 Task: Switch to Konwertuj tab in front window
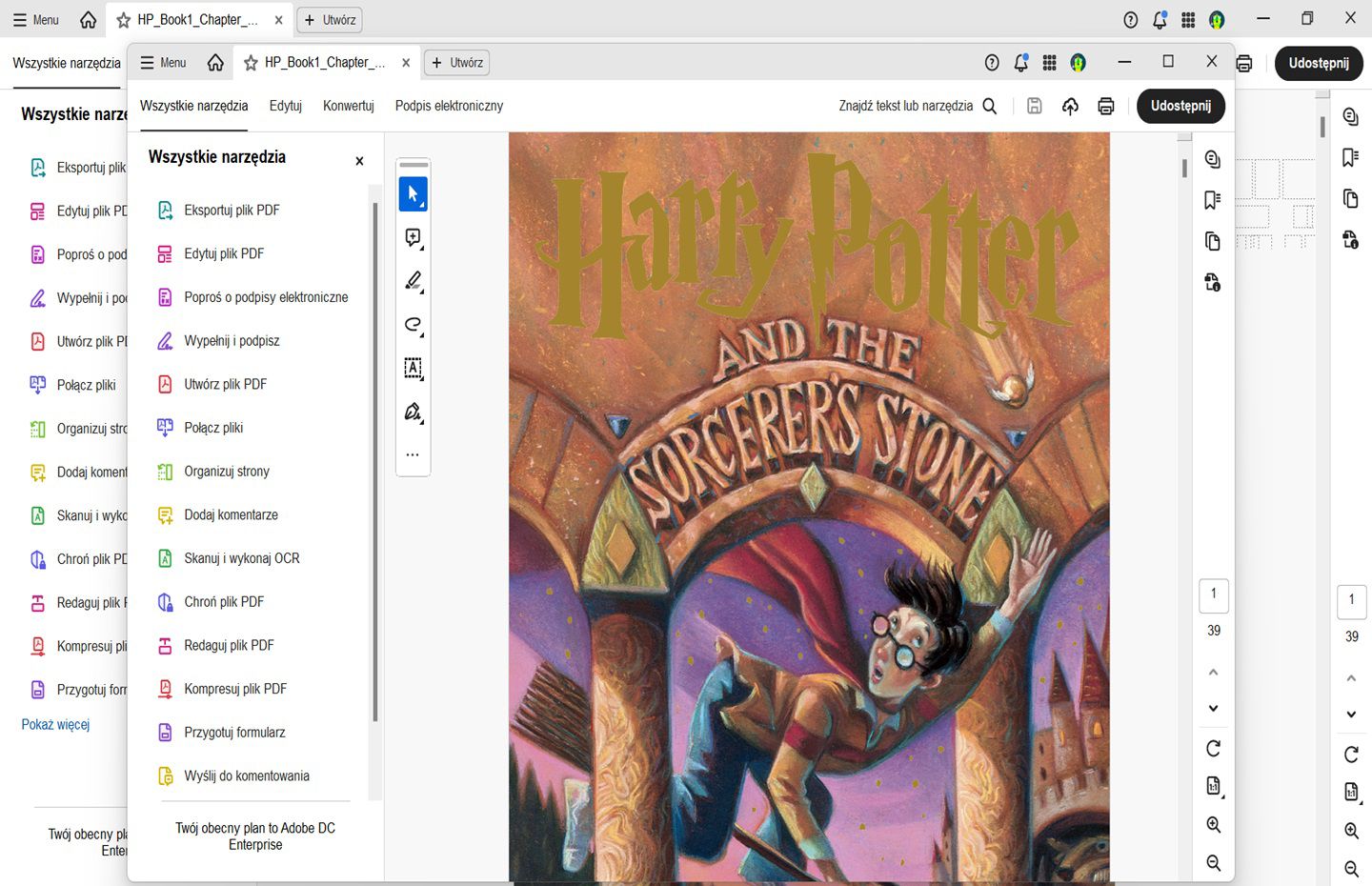pos(349,106)
